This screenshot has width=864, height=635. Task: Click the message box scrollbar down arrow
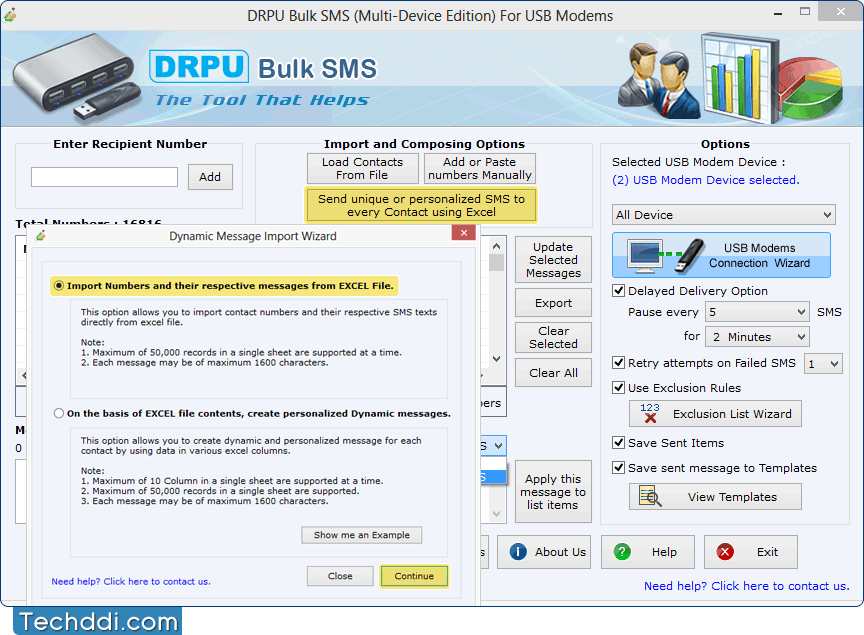pyautogui.click(x=496, y=514)
